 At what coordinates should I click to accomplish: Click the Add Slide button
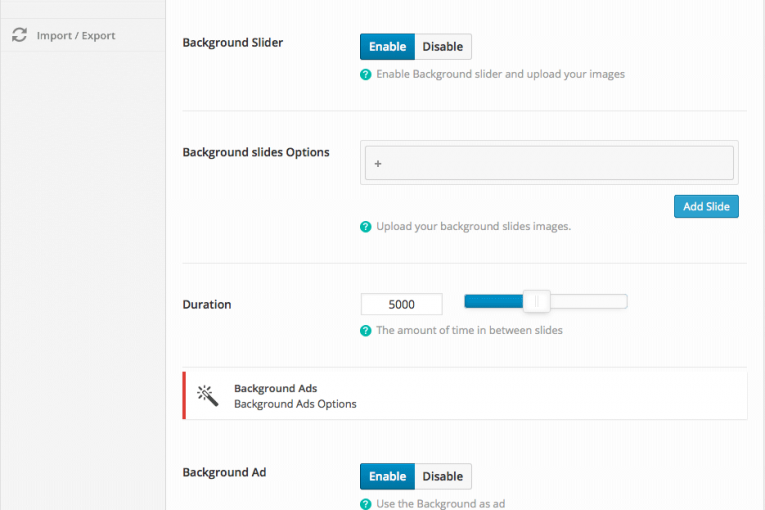706,206
